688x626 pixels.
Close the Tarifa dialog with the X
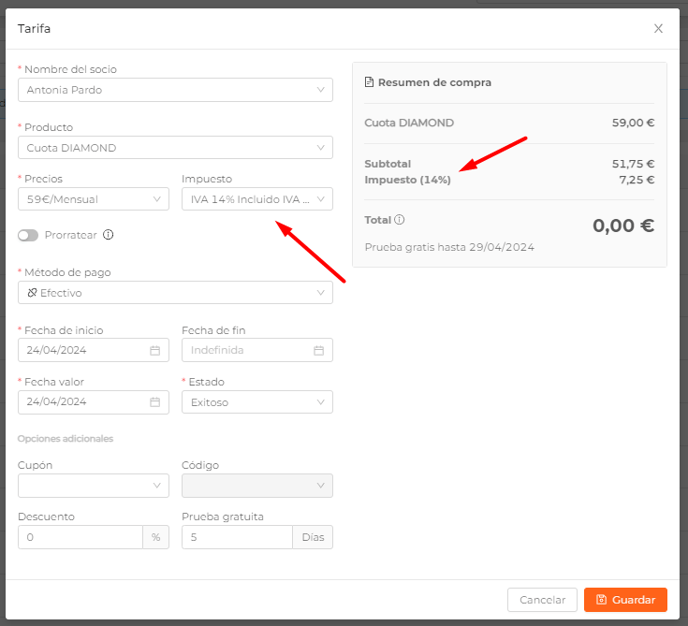[658, 29]
